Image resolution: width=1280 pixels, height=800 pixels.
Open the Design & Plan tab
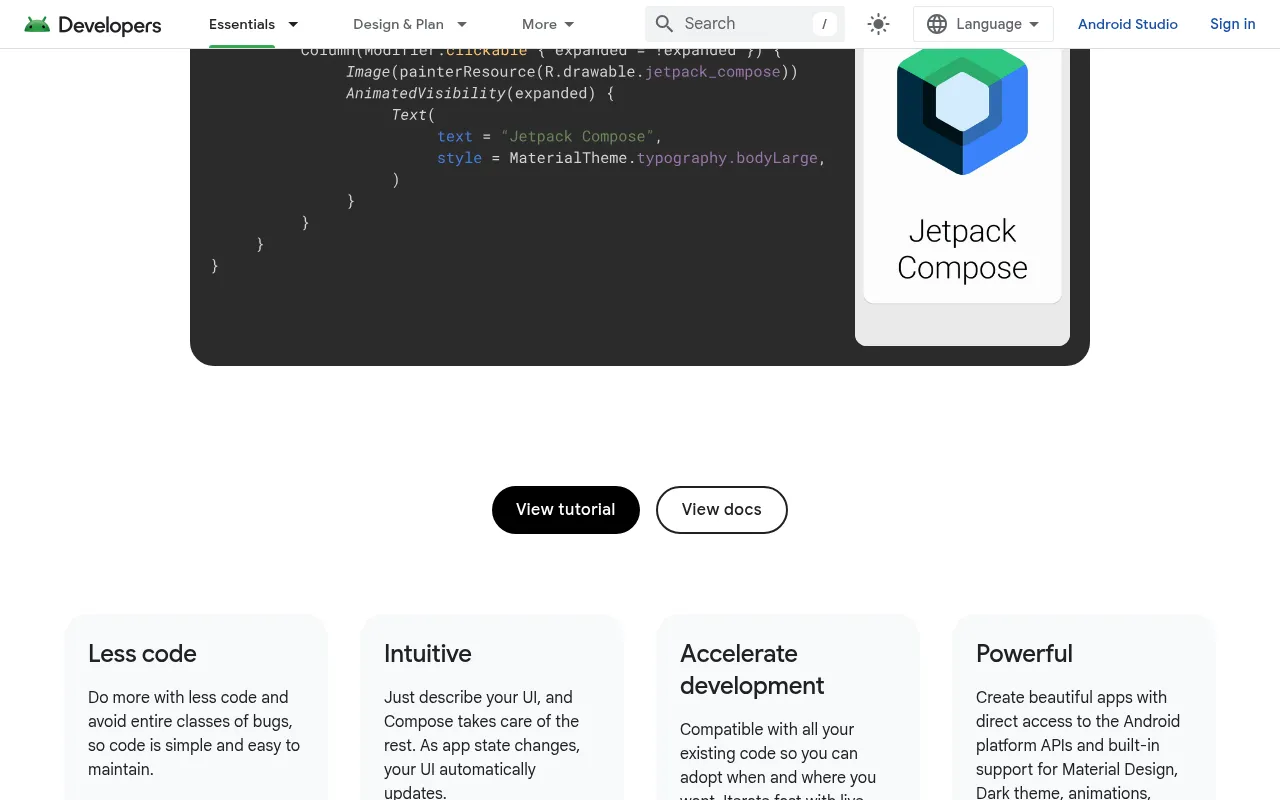[398, 24]
